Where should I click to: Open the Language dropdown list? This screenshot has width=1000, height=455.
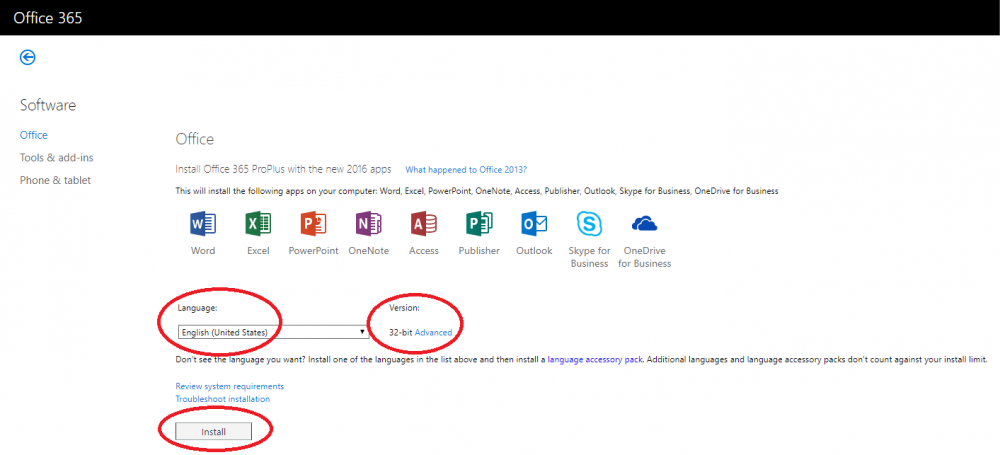272,332
